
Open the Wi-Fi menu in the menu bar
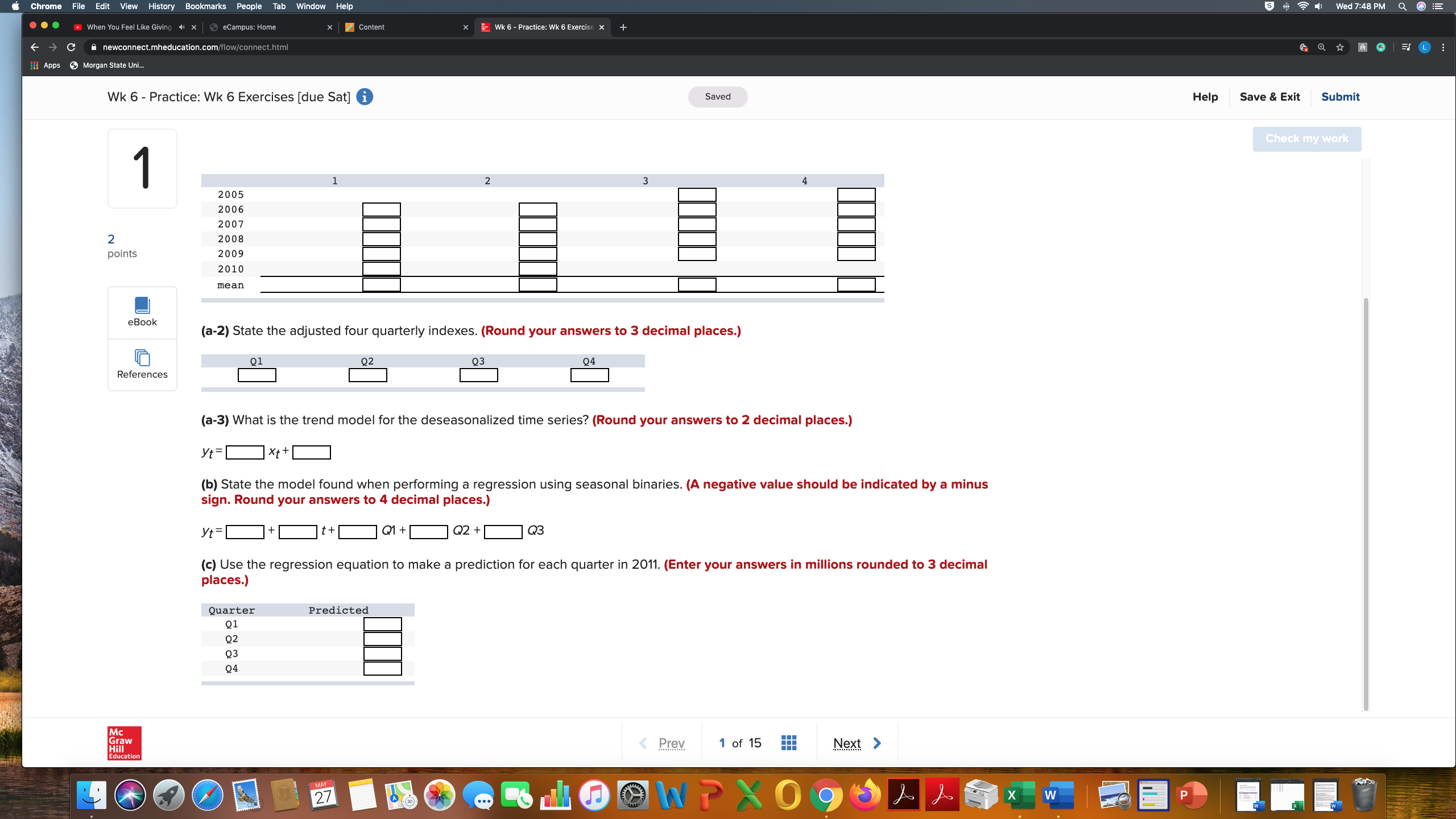(1302, 6)
